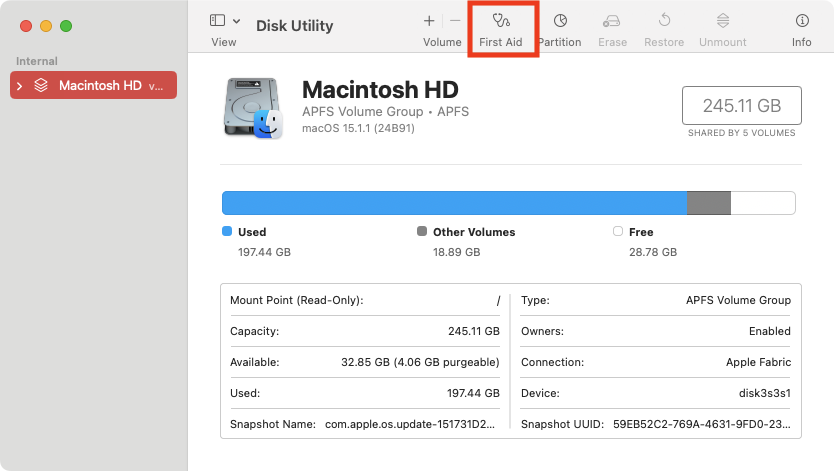Click the Disk Utility window title
834x471 pixels.
(295, 26)
